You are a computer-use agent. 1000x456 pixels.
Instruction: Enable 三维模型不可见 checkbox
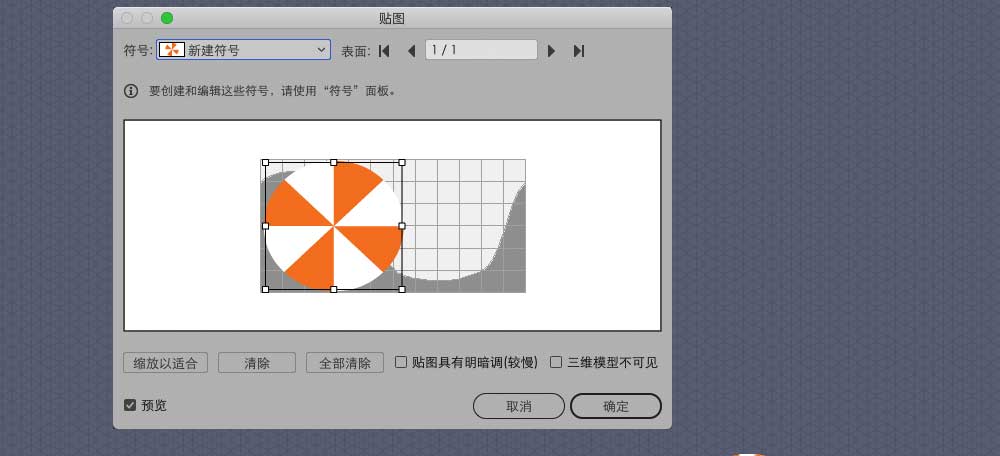click(556, 362)
